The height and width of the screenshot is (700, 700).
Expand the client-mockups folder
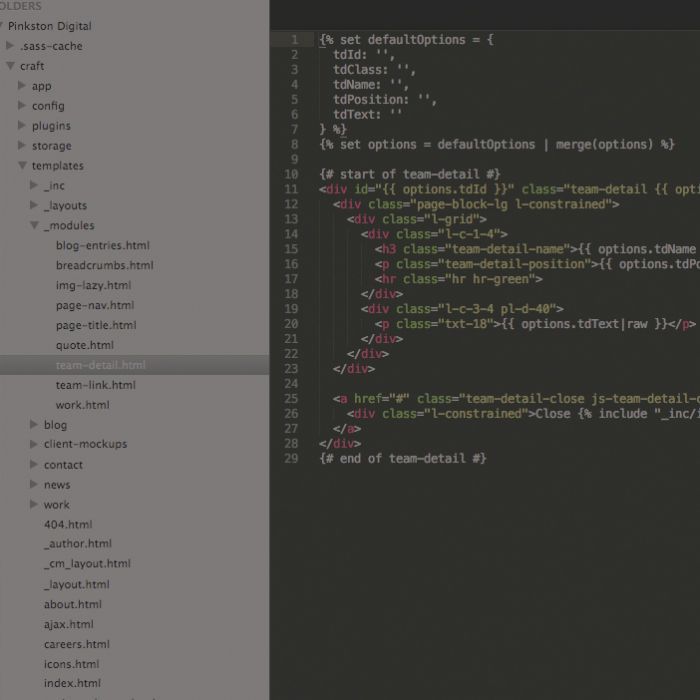(35, 444)
